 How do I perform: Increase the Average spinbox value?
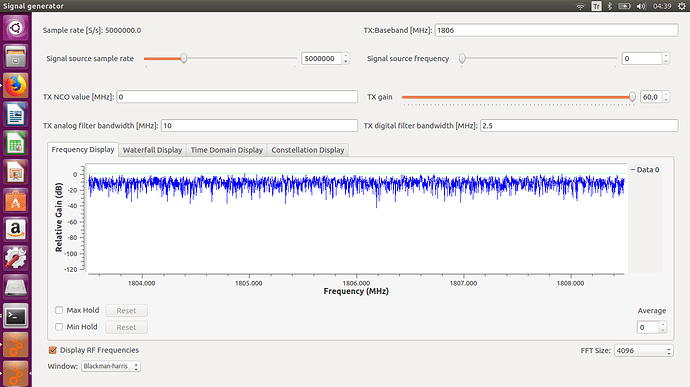pos(663,324)
